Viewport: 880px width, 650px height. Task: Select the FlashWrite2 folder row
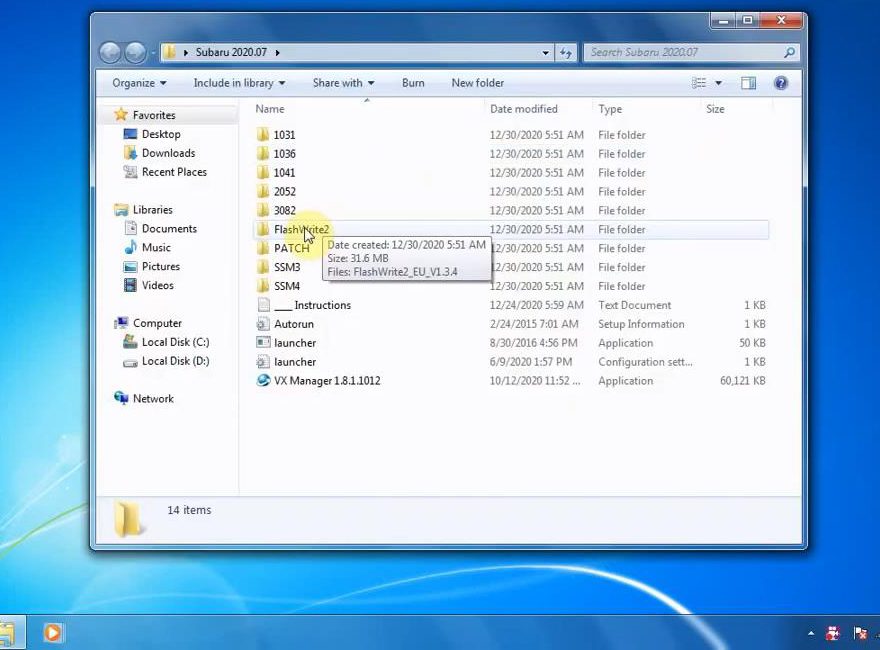coord(510,230)
